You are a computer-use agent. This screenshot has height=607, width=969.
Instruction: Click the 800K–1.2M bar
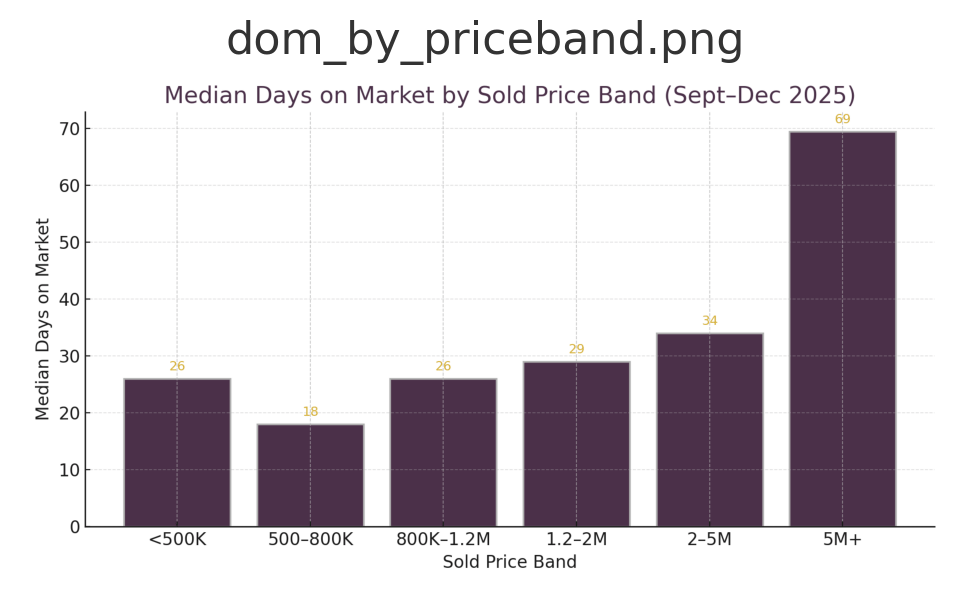(443, 452)
